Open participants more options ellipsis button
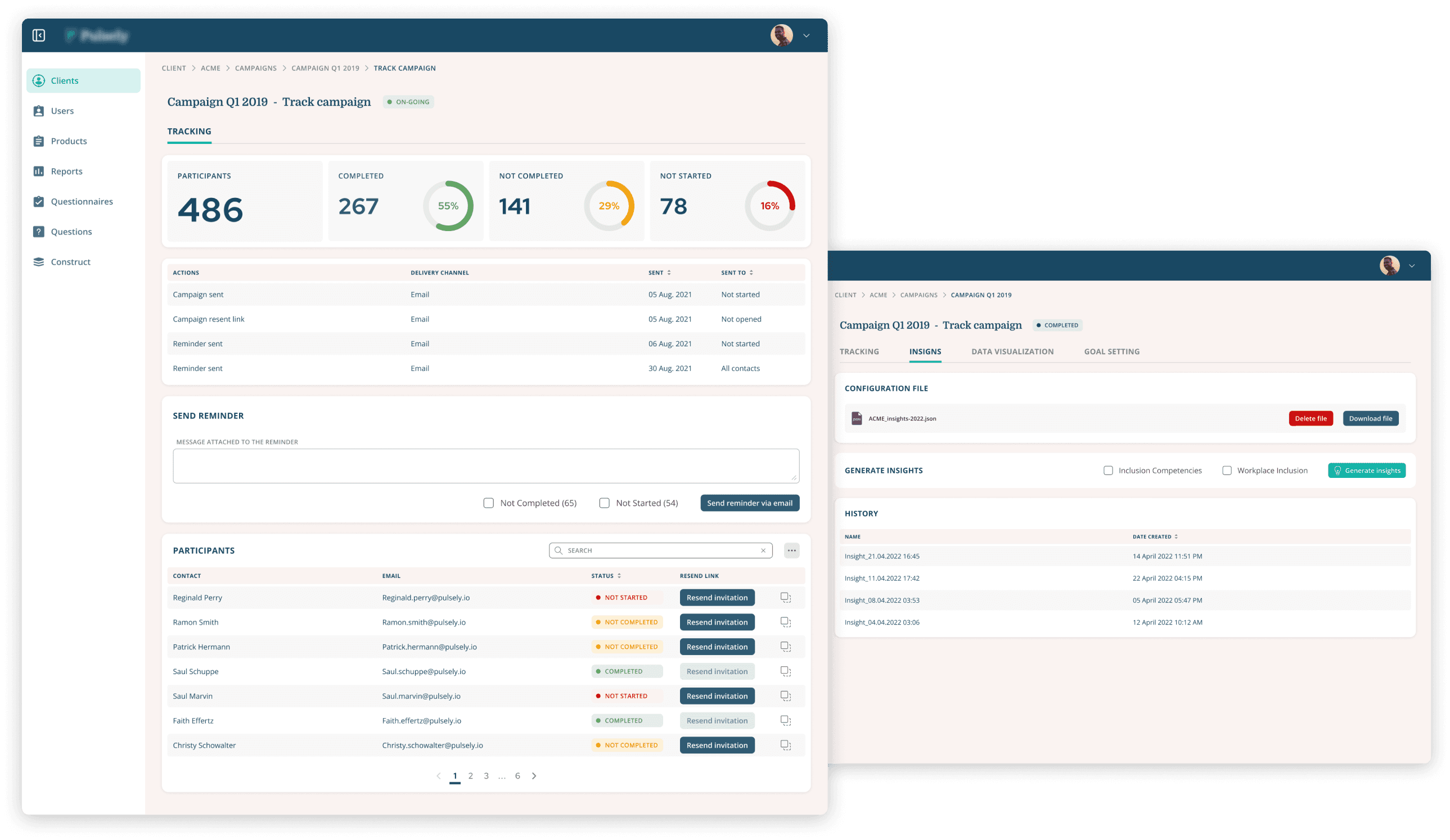Image resolution: width=1450 pixels, height=840 pixels. (x=792, y=550)
